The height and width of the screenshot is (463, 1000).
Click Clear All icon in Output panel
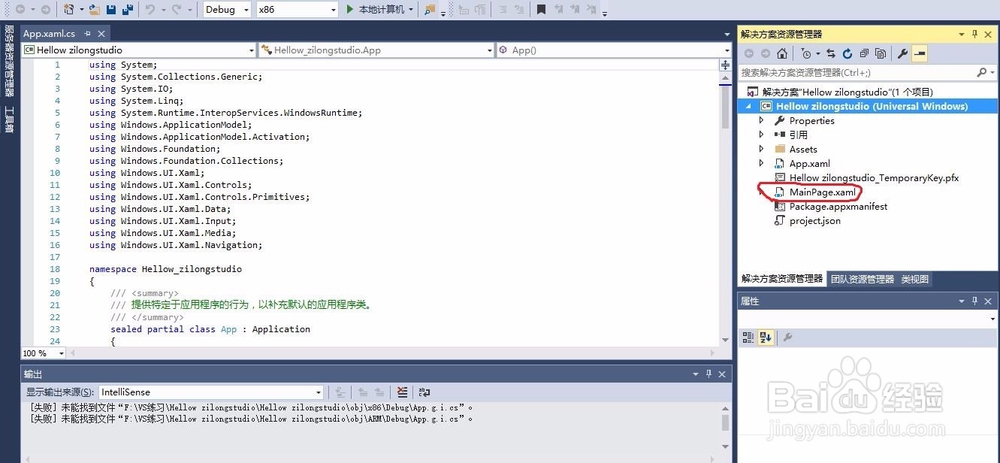402,392
